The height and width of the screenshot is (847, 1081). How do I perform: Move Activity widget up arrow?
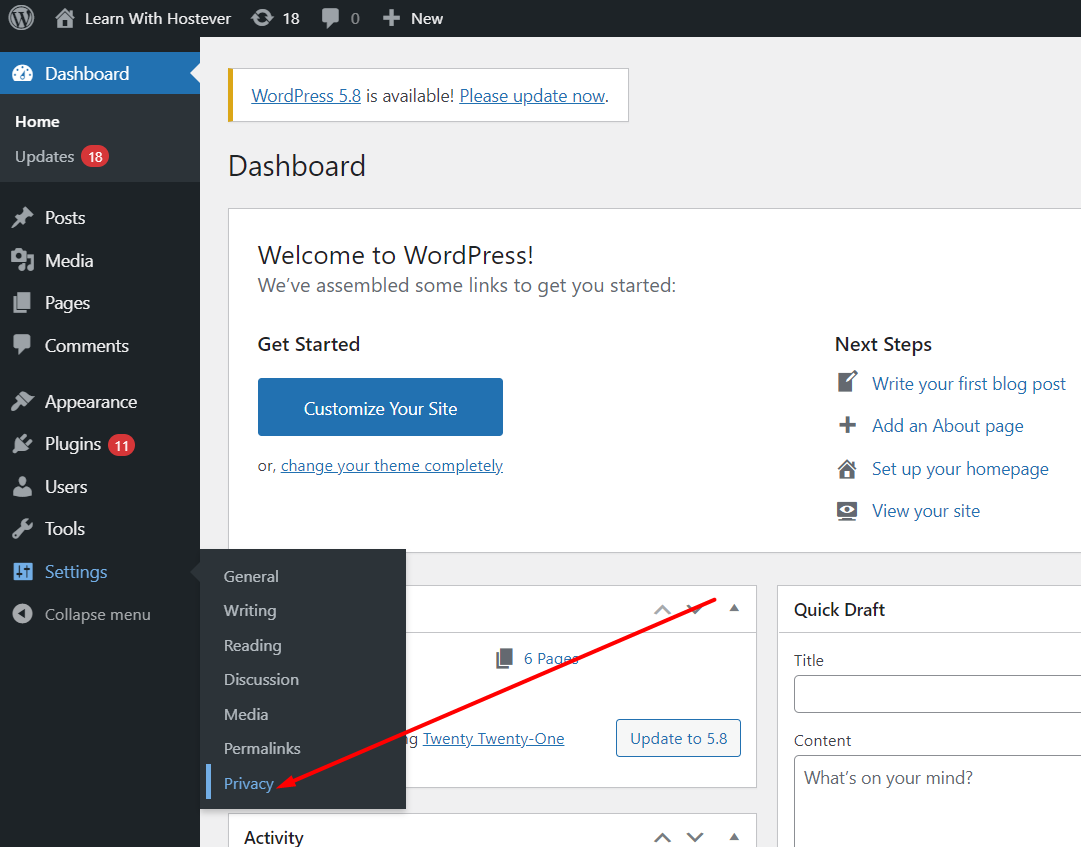(663, 837)
